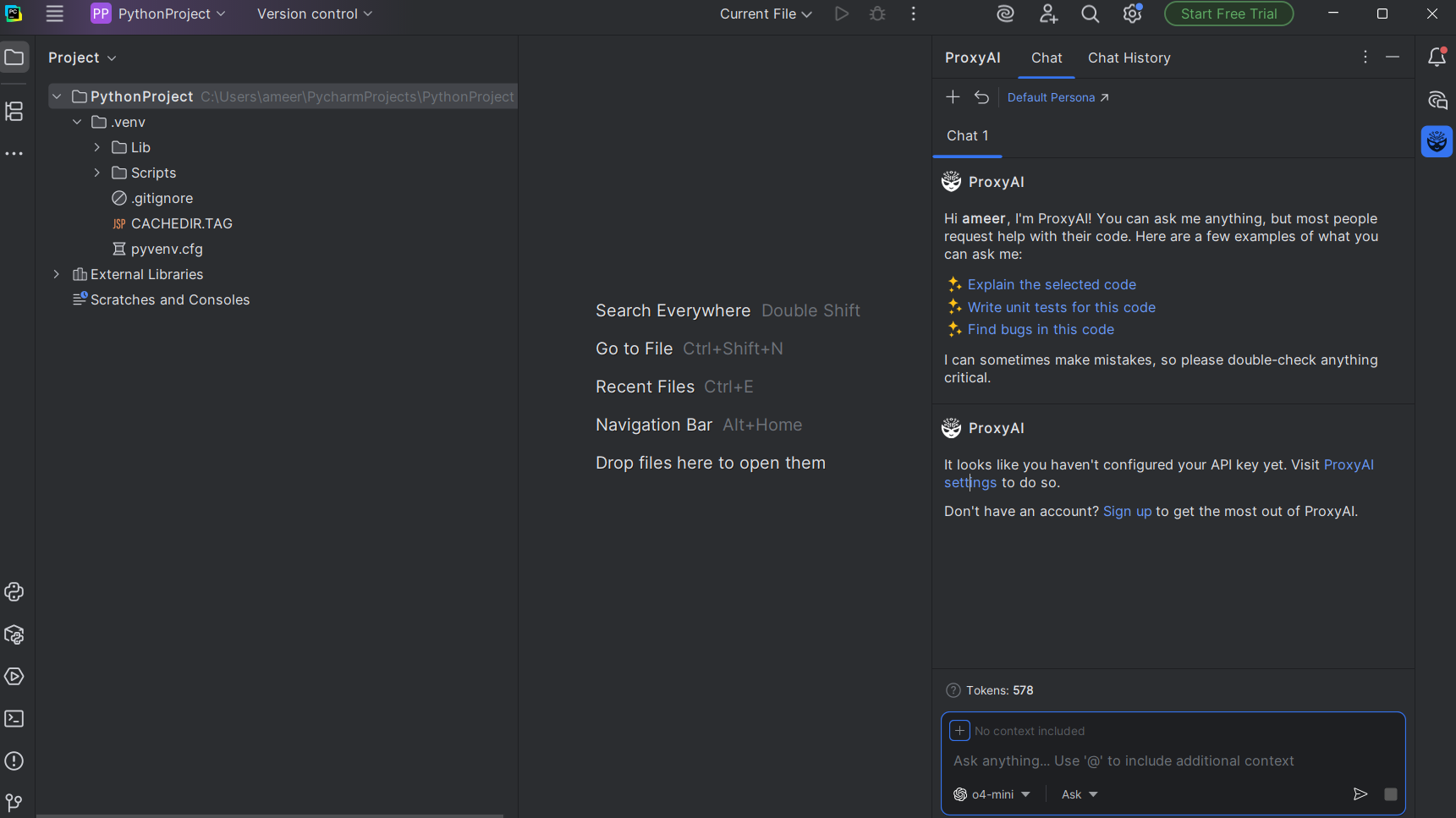Open Search Everywhere magnifier icon

(x=1091, y=14)
